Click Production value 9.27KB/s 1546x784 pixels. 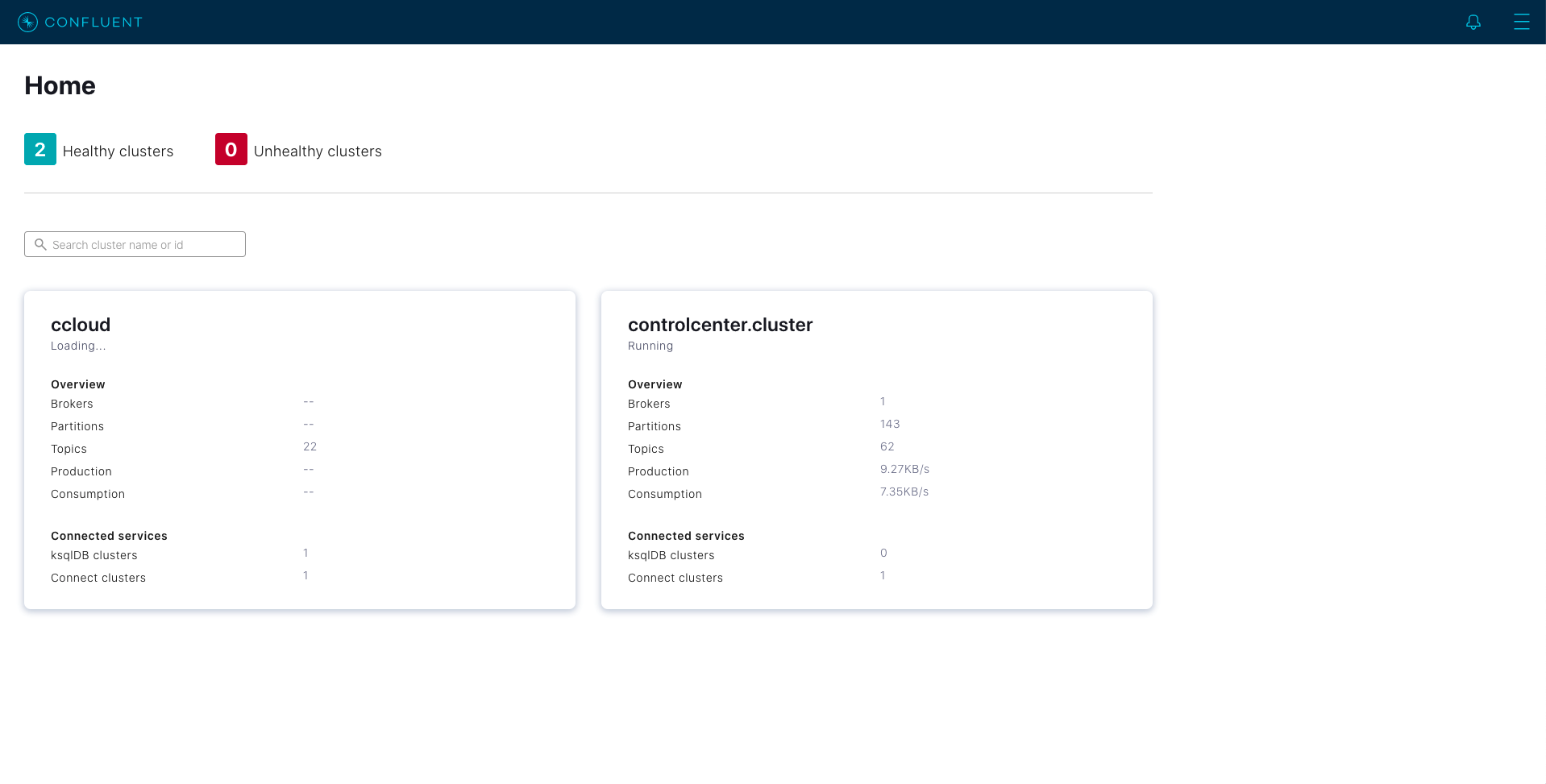coord(904,469)
